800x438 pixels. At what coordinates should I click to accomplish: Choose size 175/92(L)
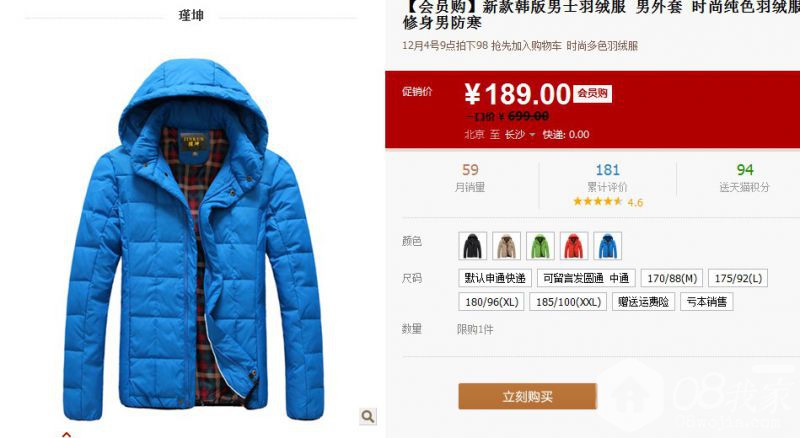point(738,278)
